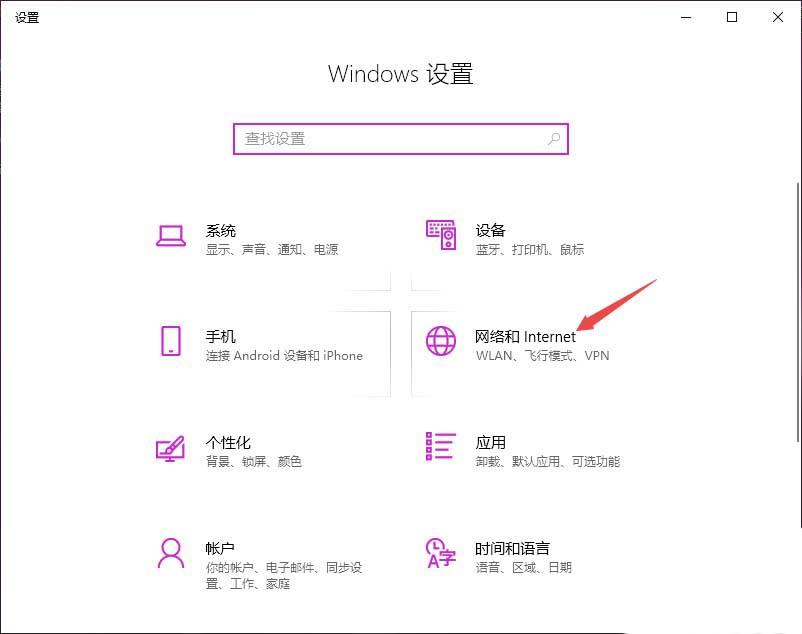The height and width of the screenshot is (634, 802).
Task: Click the text 卸载、默认应用、可选功能
Action: click(x=548, y=462)
